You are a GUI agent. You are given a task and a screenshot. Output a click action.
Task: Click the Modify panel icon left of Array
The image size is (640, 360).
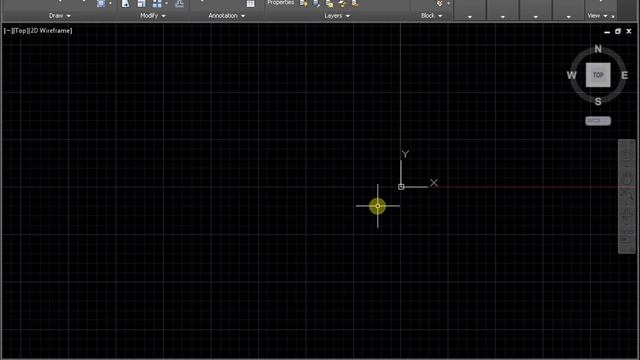point(141,4)
